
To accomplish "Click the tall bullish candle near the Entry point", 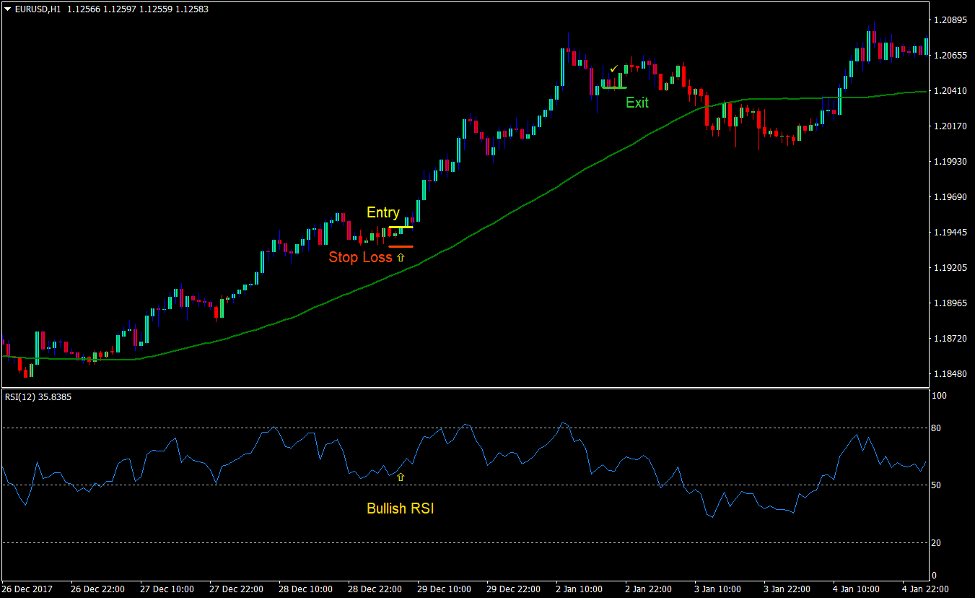I will click(416, 210).
